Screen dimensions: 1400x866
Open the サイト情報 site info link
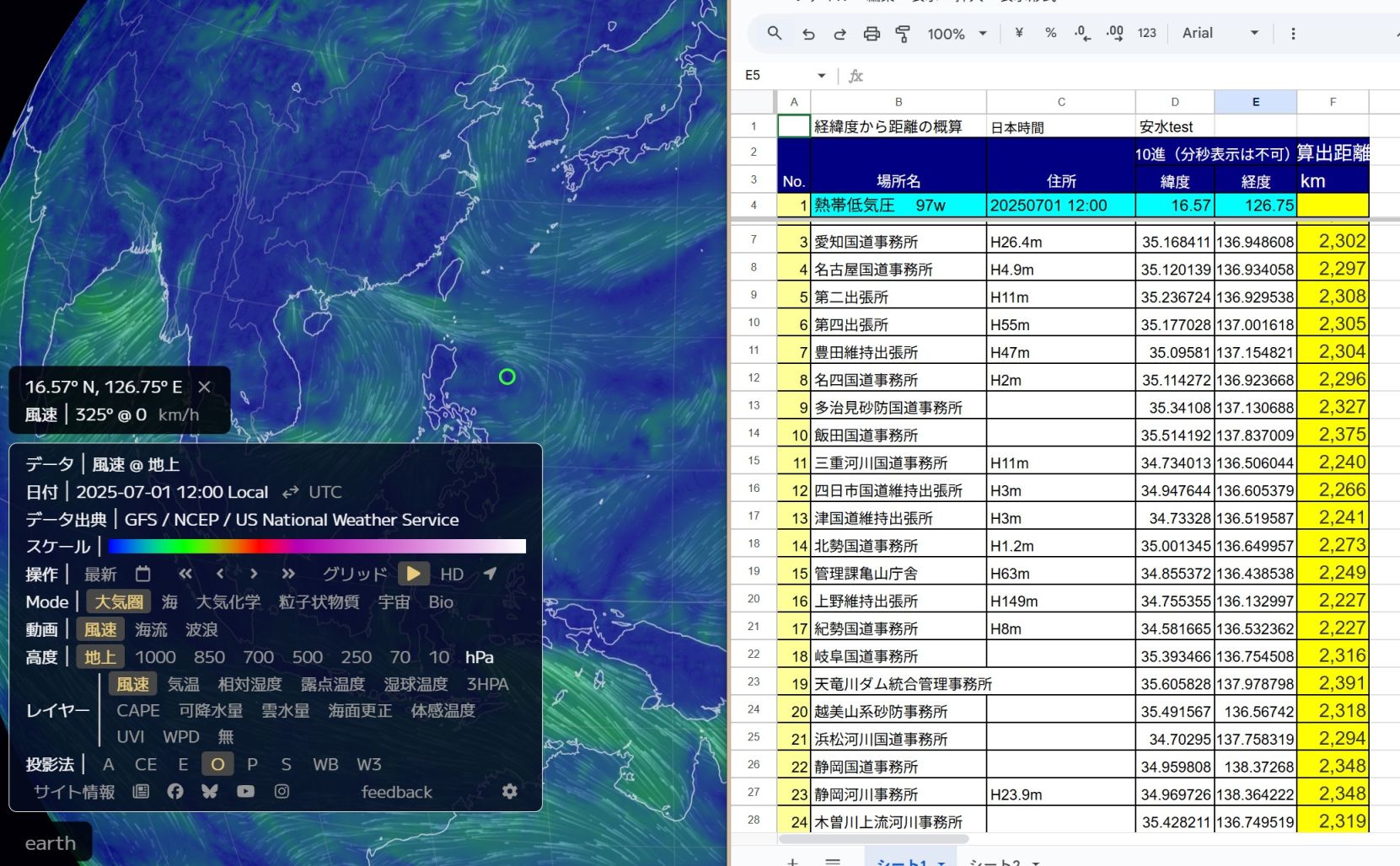click(x=74, y=792)
